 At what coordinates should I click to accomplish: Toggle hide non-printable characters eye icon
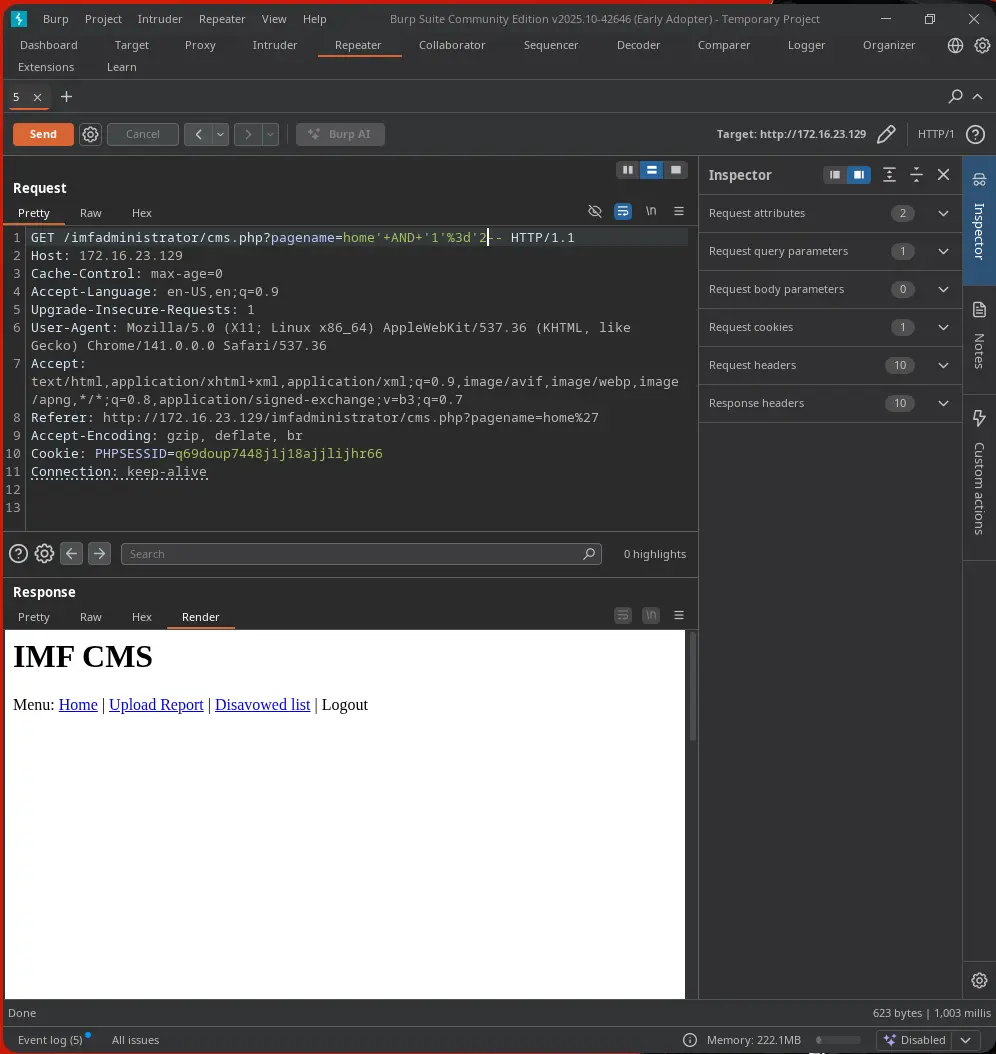tap(595, 211)
